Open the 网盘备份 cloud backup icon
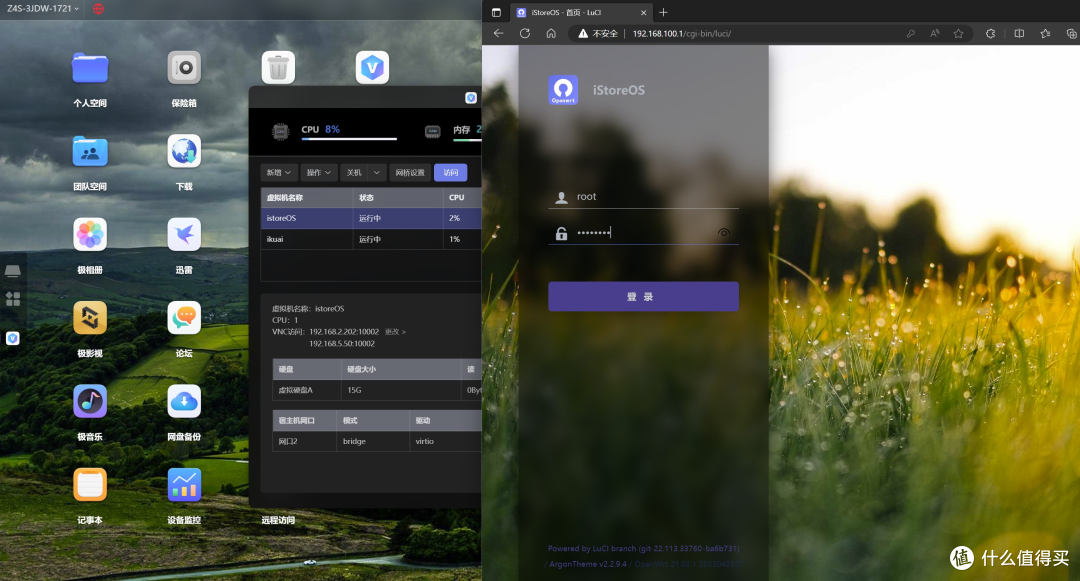This screenshot has width=1080, height=581. point(184,401)
